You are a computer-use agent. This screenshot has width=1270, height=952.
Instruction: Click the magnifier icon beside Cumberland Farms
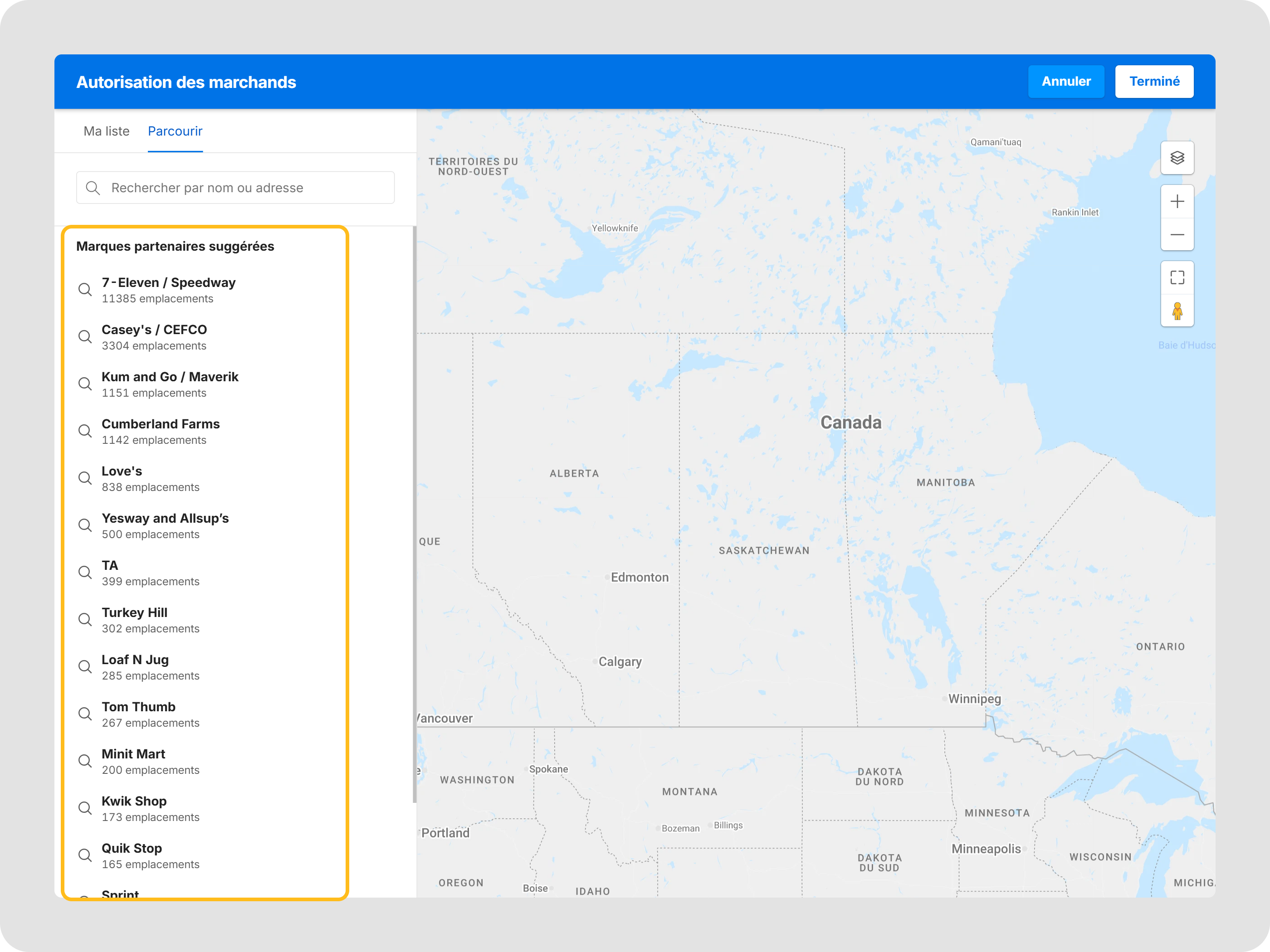click(85, 431)
